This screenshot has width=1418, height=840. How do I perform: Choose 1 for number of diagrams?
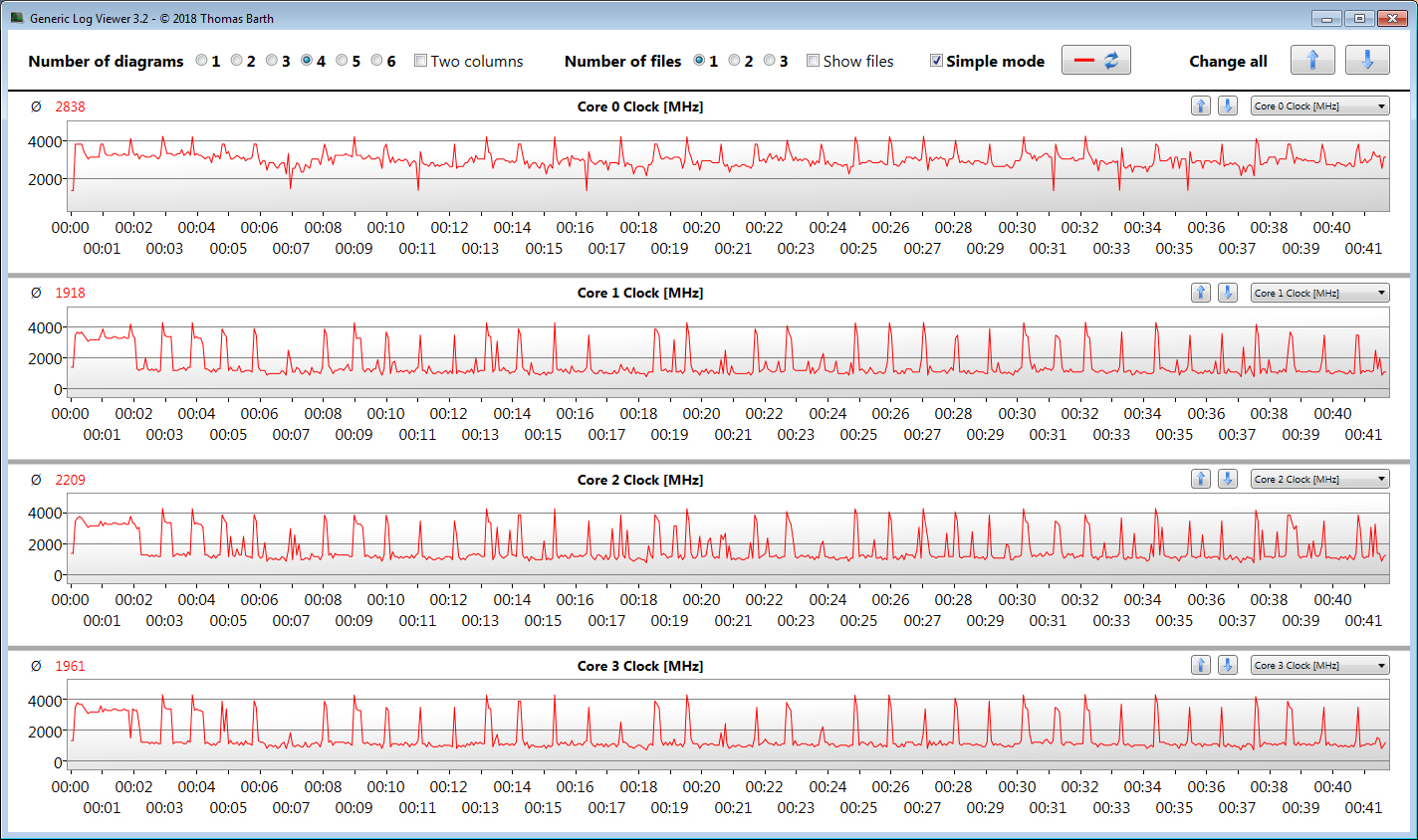click(x=202, y=61)
